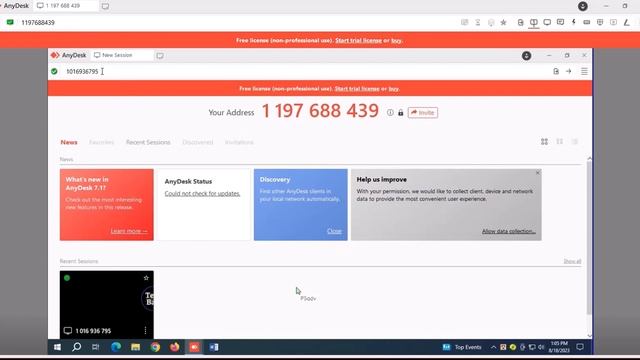Image resolution: width=640 pixels, height=360 pixels.
Task: Click the file transfer icon in outer toolbar
Action: pos(520,22)
